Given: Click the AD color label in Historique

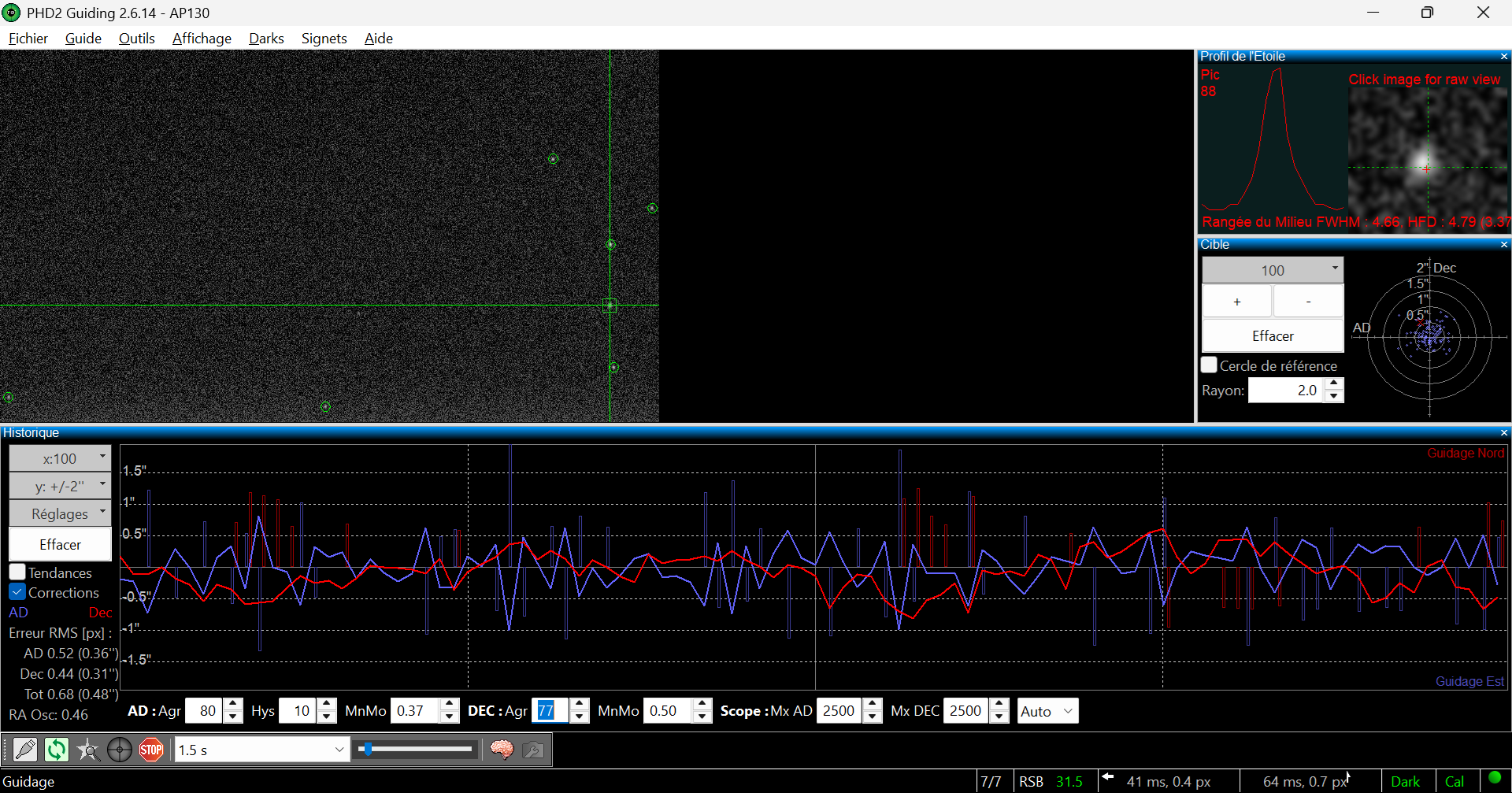Looking at the screenshot, I should pyautogui.click(x=18, y=612).
